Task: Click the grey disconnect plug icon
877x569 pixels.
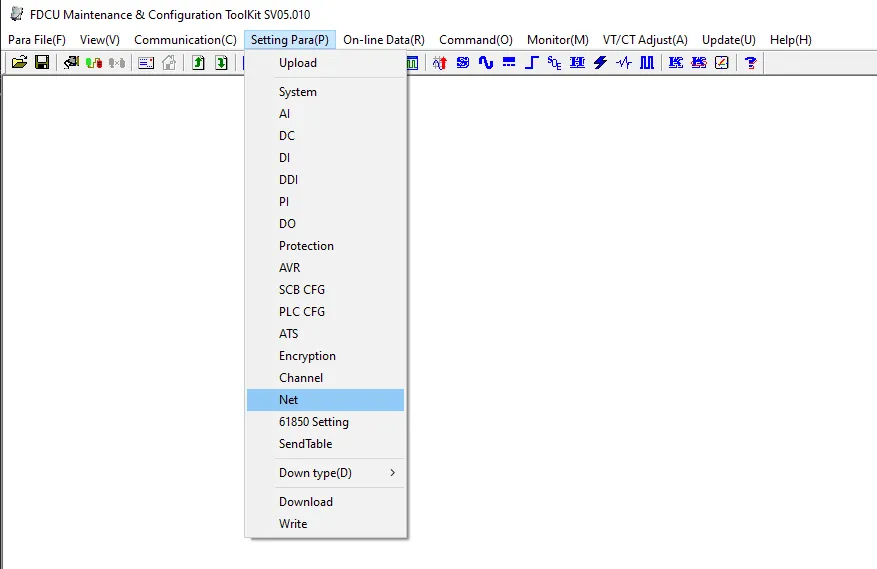Action: (x=117, y=62)
